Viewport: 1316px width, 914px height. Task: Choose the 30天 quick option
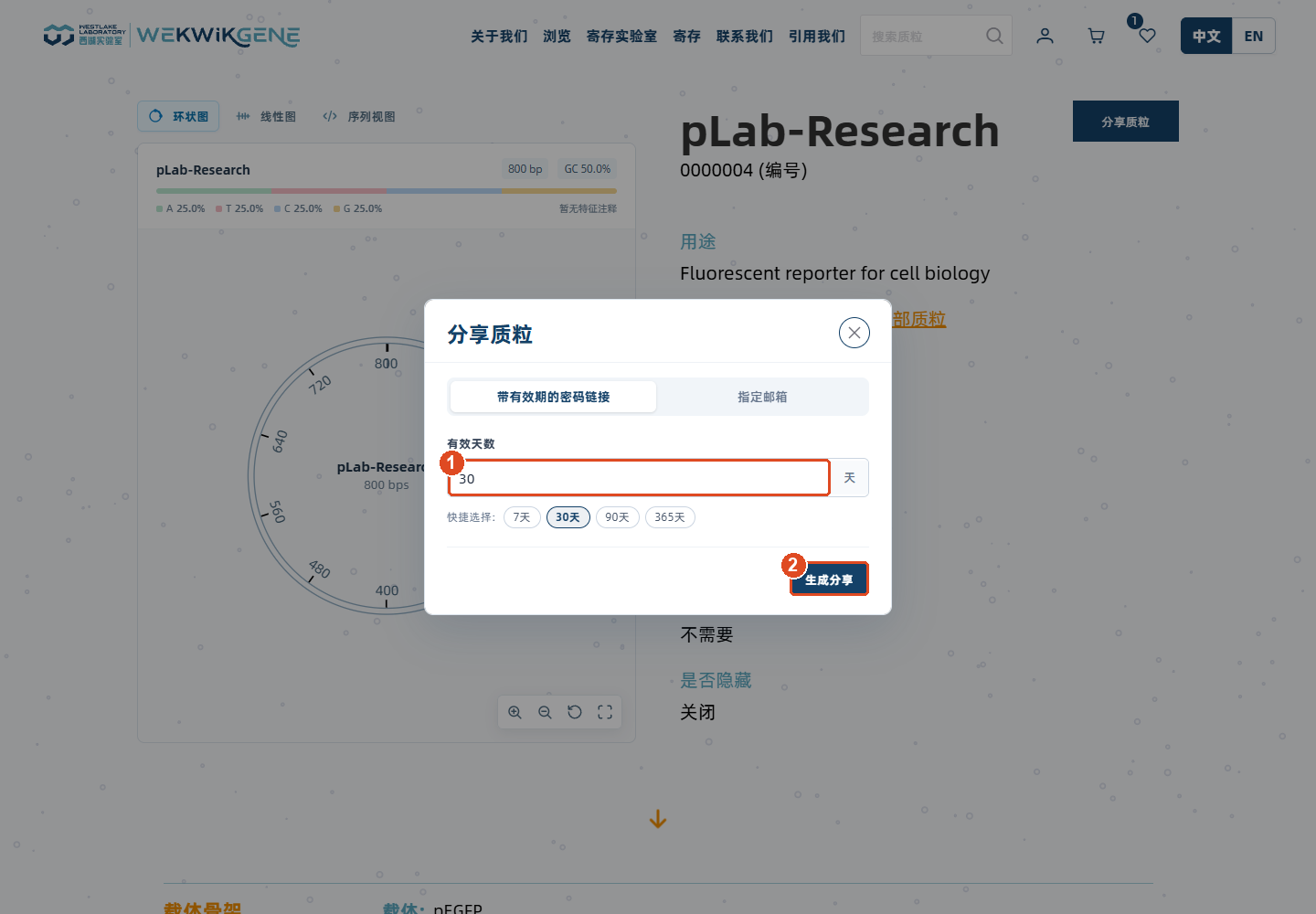(x=568, y=517)
